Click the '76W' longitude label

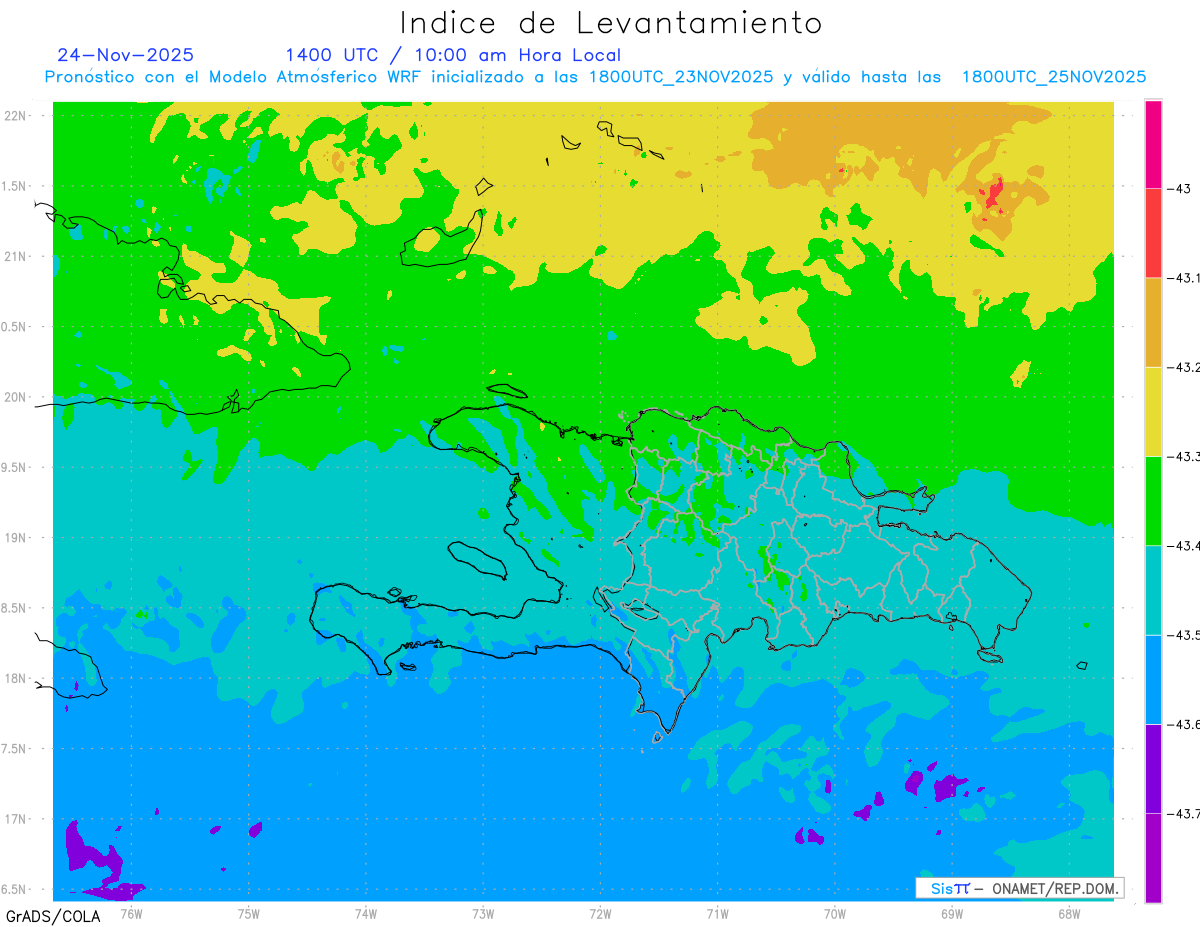(x=132, y=913)
